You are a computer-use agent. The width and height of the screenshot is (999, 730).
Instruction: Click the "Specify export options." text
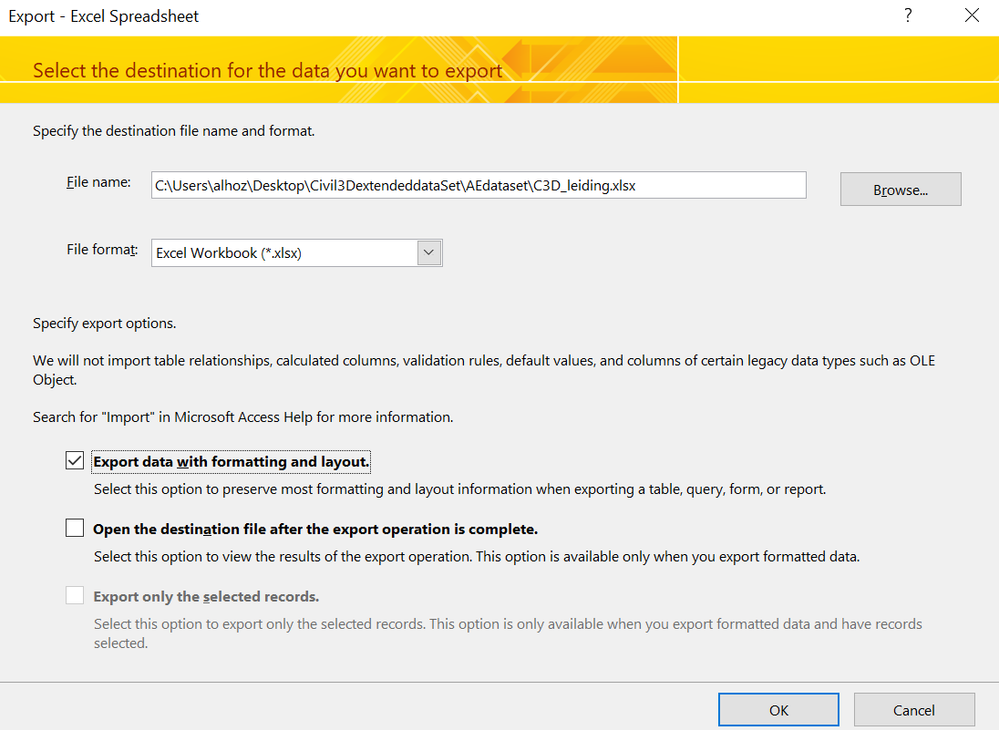(104, 324)
